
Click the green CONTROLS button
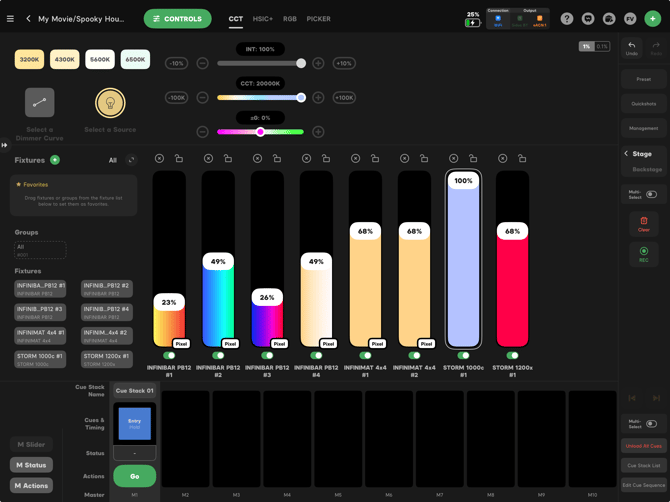coord(177,19)
